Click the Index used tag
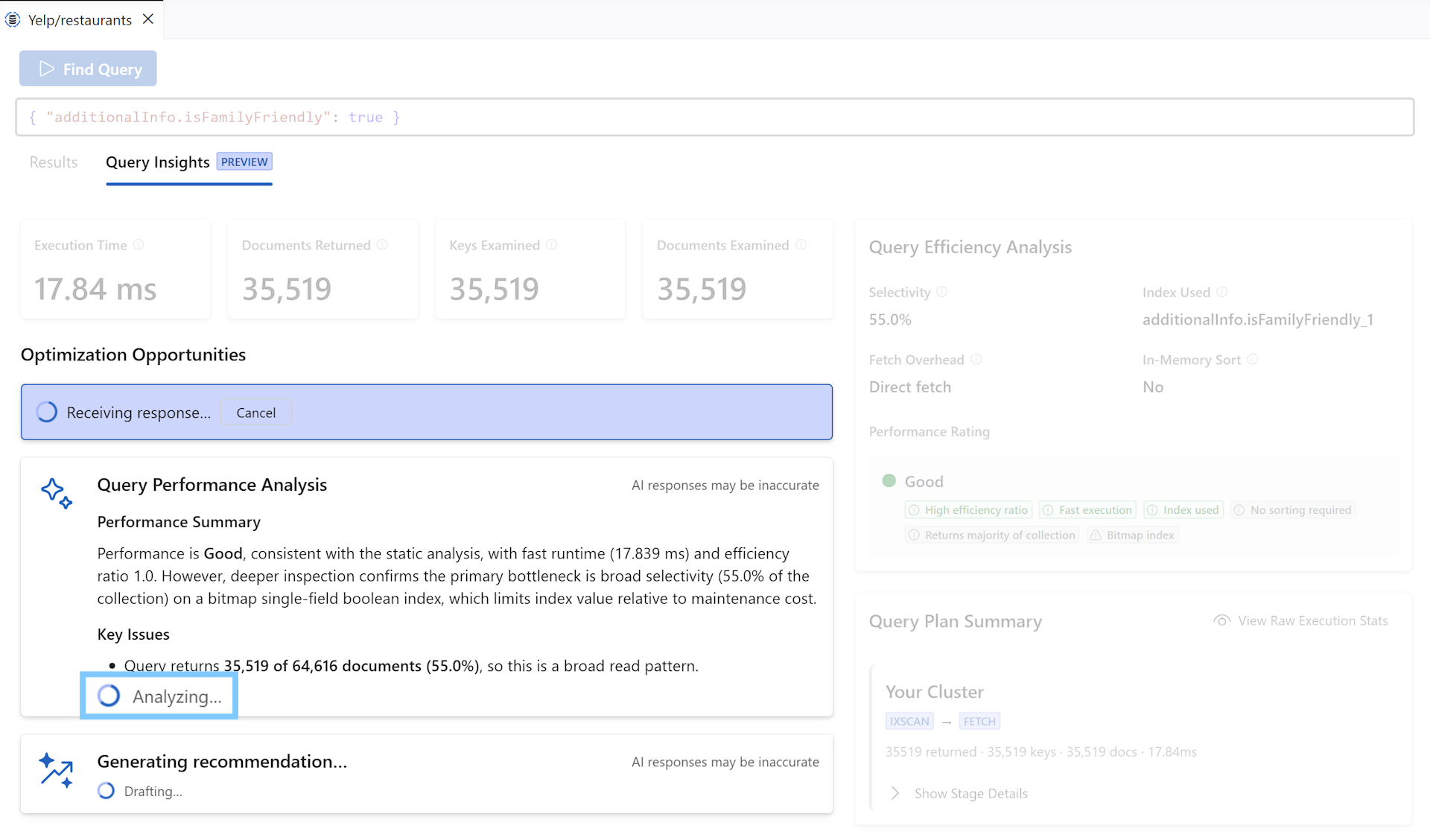The image size is (1430, 840). (x=1183, y=510)
